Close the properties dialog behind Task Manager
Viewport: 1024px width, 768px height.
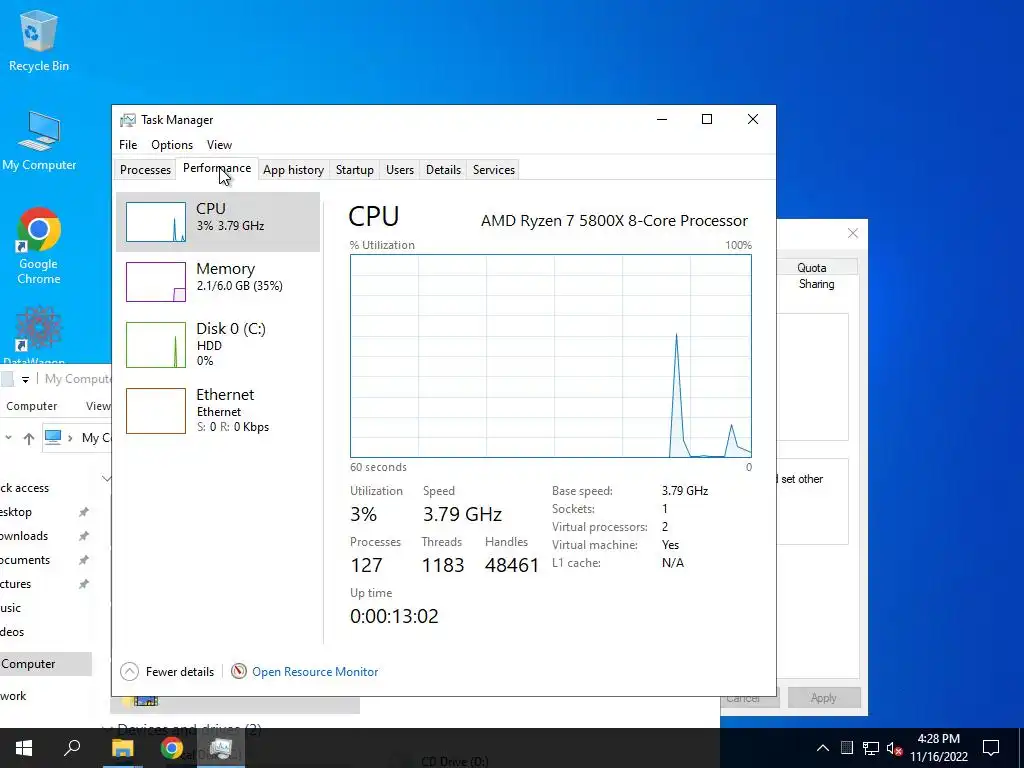tap(852, 233)
